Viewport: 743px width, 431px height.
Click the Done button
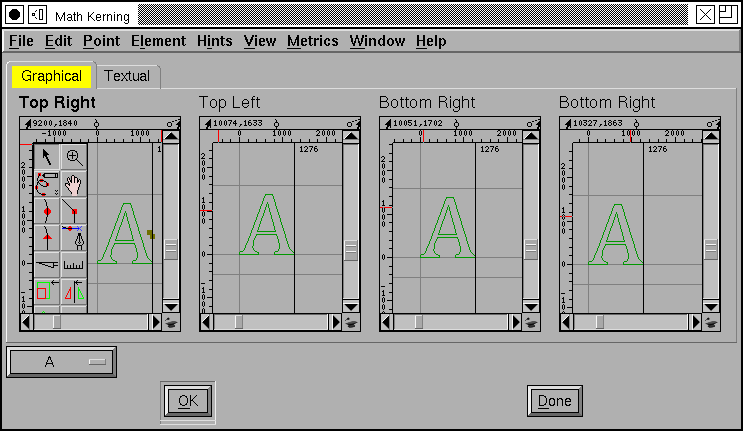pos(554,401)
